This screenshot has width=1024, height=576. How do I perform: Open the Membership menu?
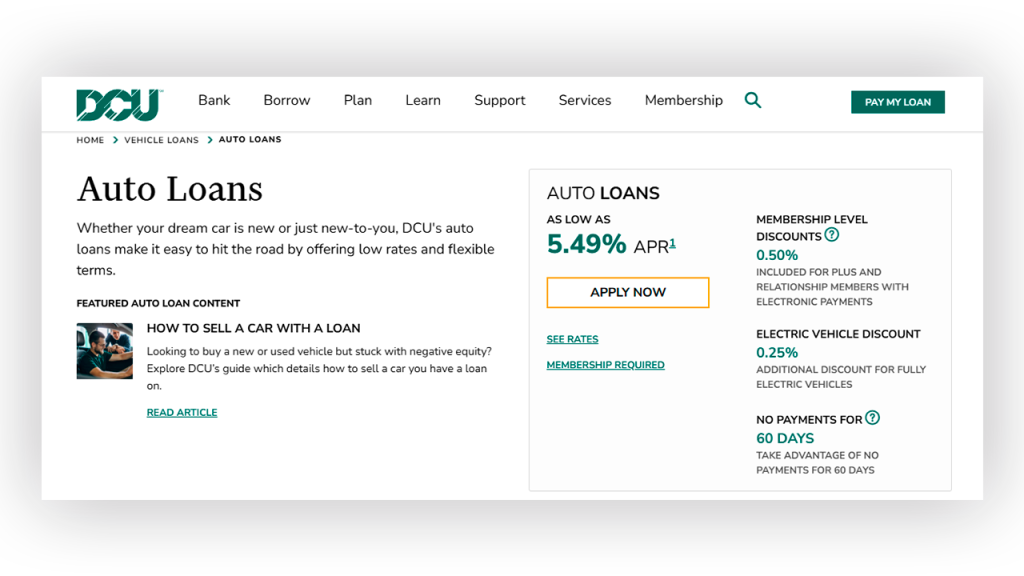pos(684,100)
